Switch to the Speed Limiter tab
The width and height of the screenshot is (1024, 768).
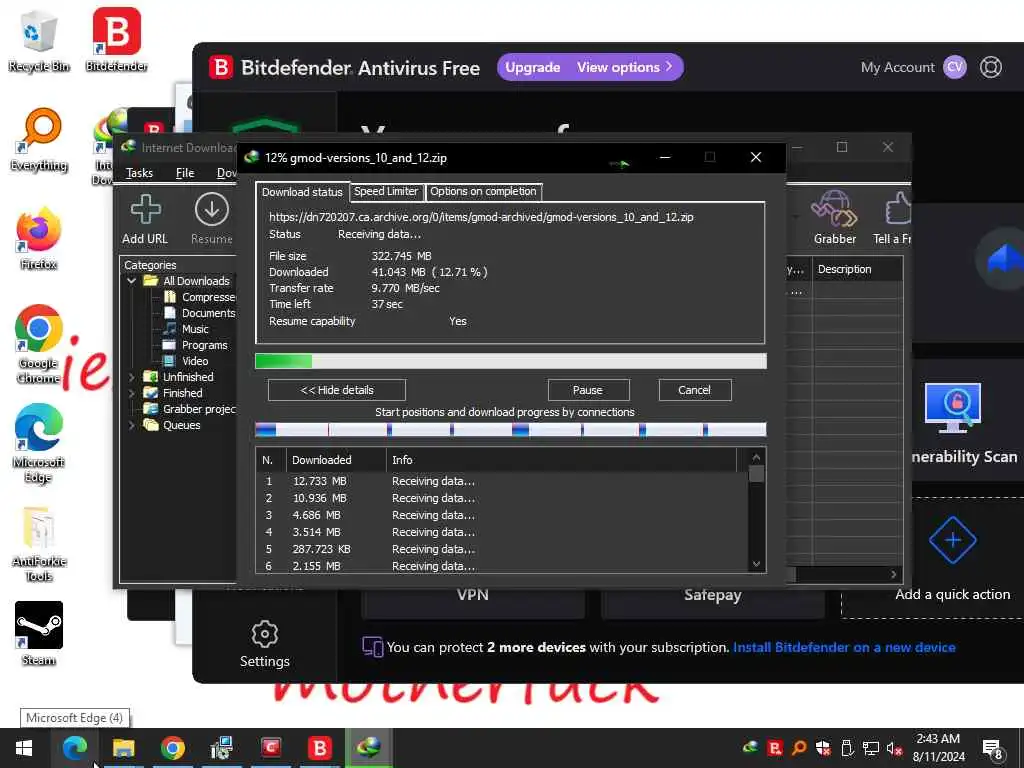[x=386, y=191]
